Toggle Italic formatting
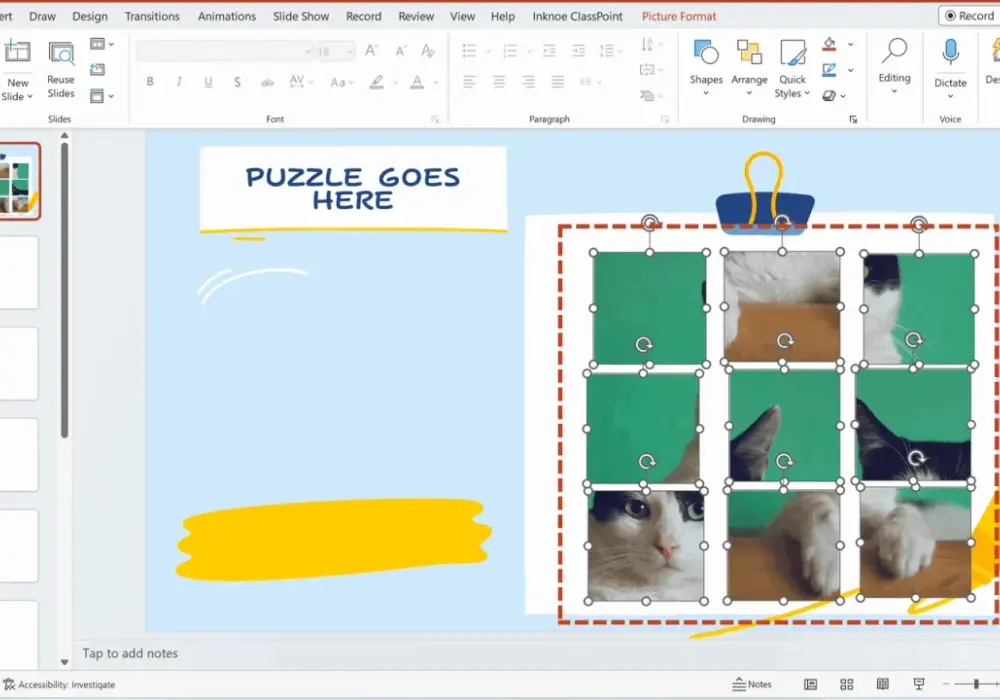Image resolution: width=1000 pixels, height=700 pixels. pos(179,82)
